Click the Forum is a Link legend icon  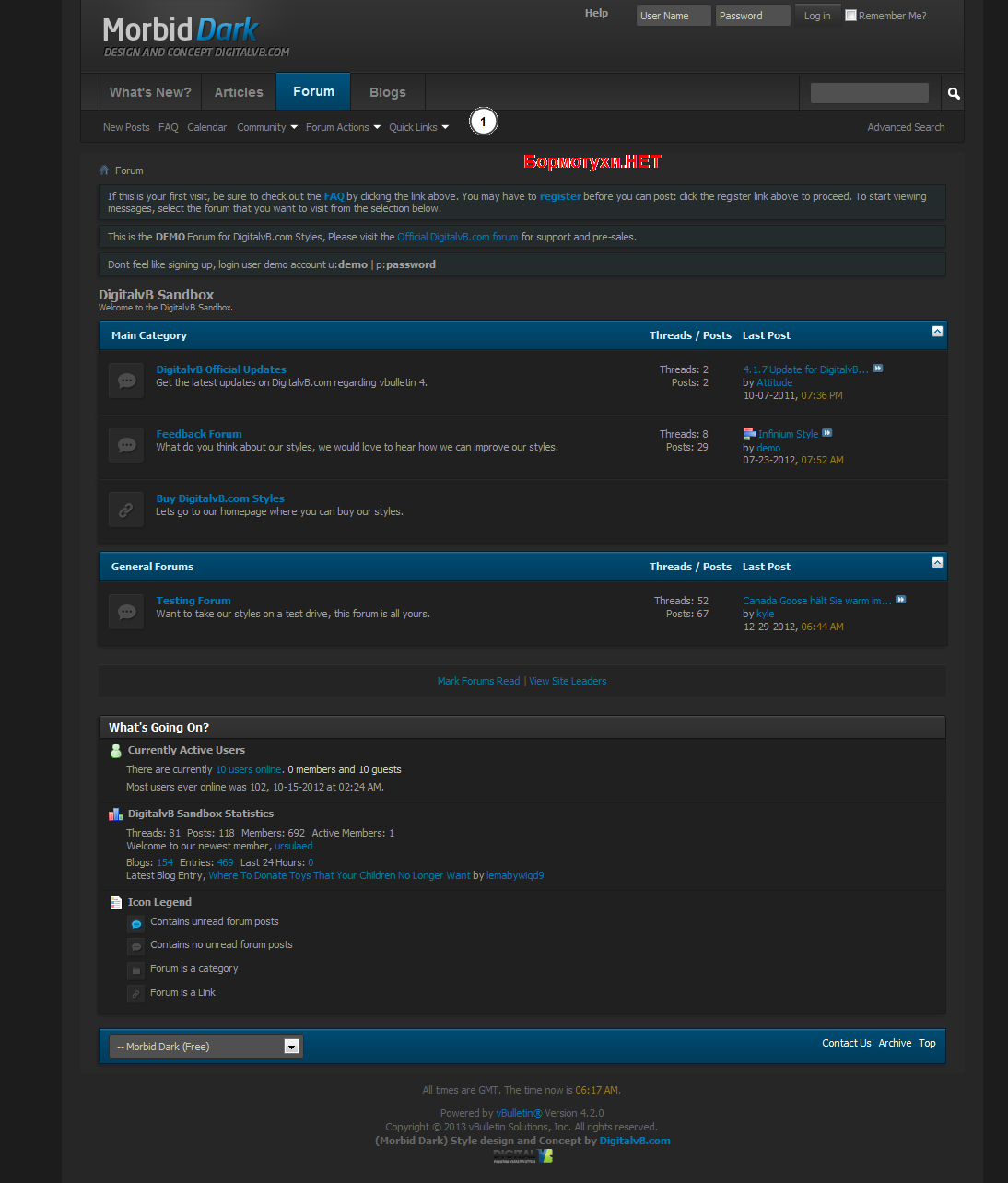[136, 994]
